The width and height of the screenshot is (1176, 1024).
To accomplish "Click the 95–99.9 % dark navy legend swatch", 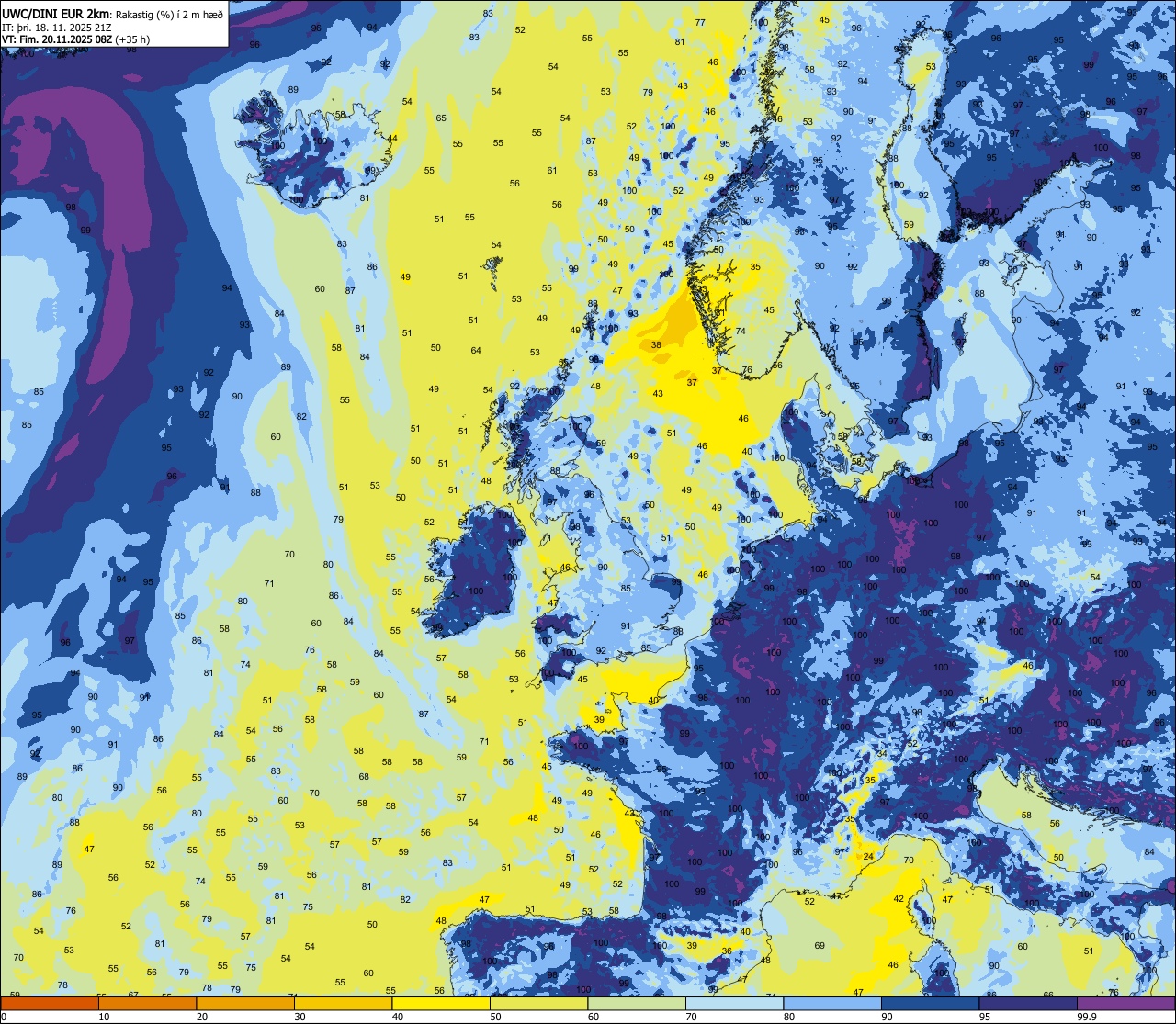I will (1028, 1004).
